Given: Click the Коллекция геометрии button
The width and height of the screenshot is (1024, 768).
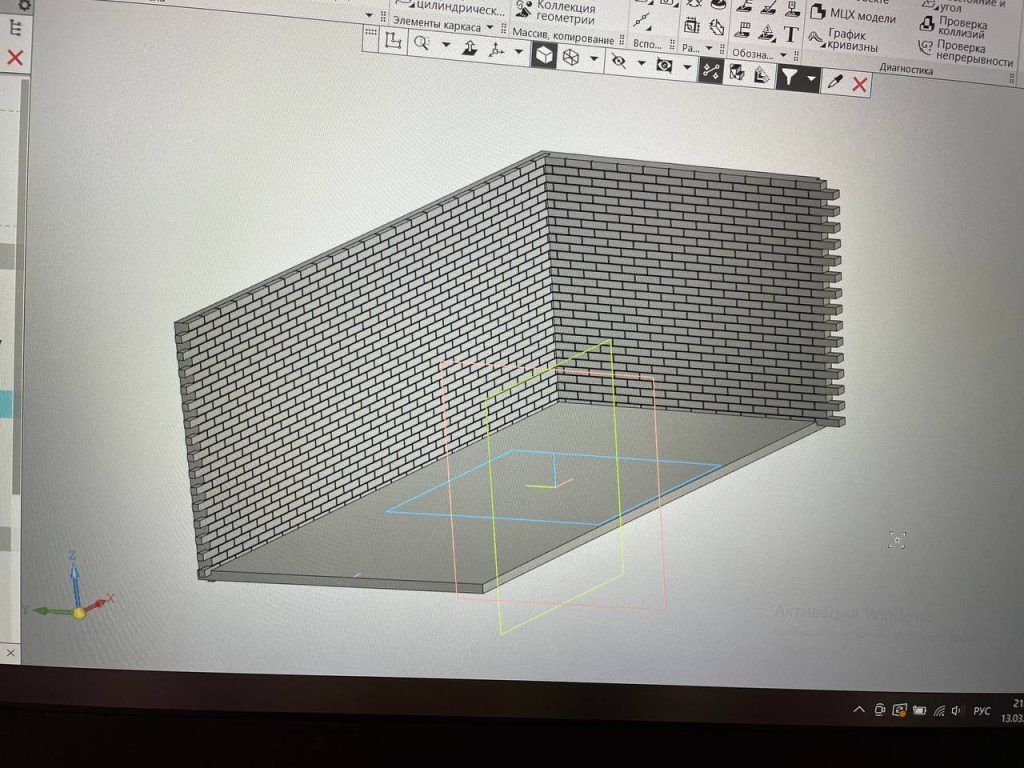Looking at the screenshot, I should pos(556,11).
